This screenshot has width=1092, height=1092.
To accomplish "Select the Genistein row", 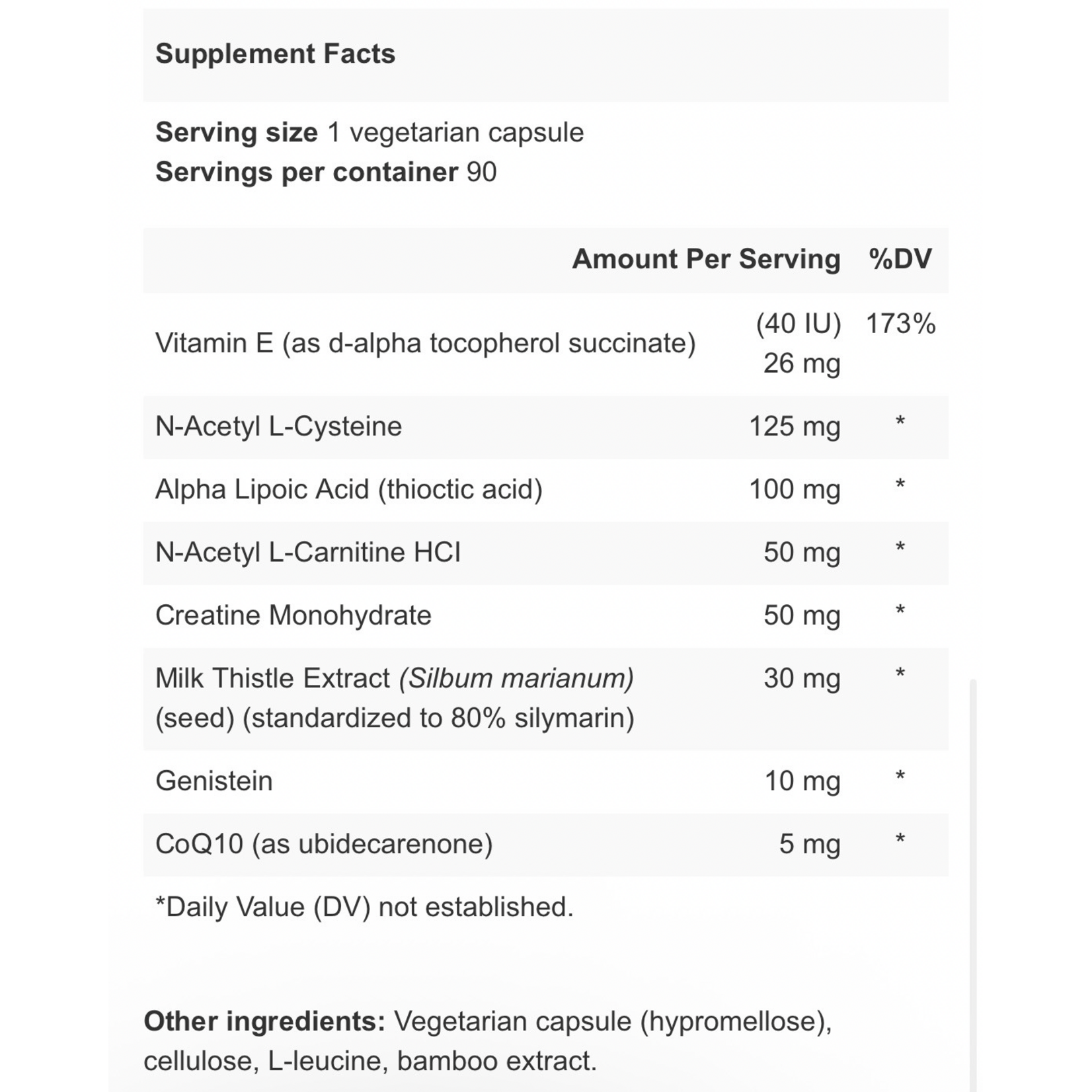I will click(214, 781).
